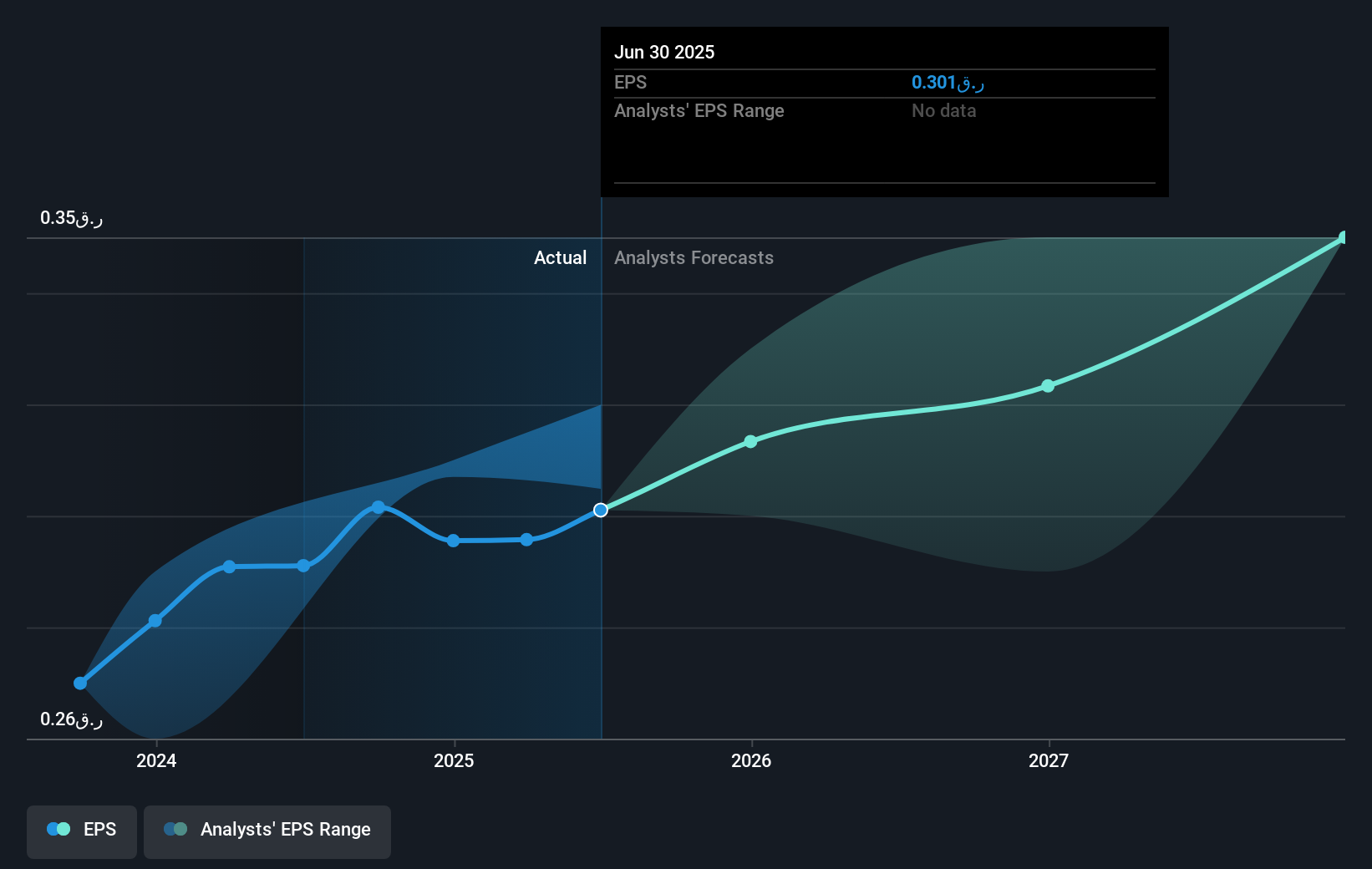Viewport: 1372px width, 869px height.
Task: Select the peak actual EPS point in late 2024
Action: [379, 507]
